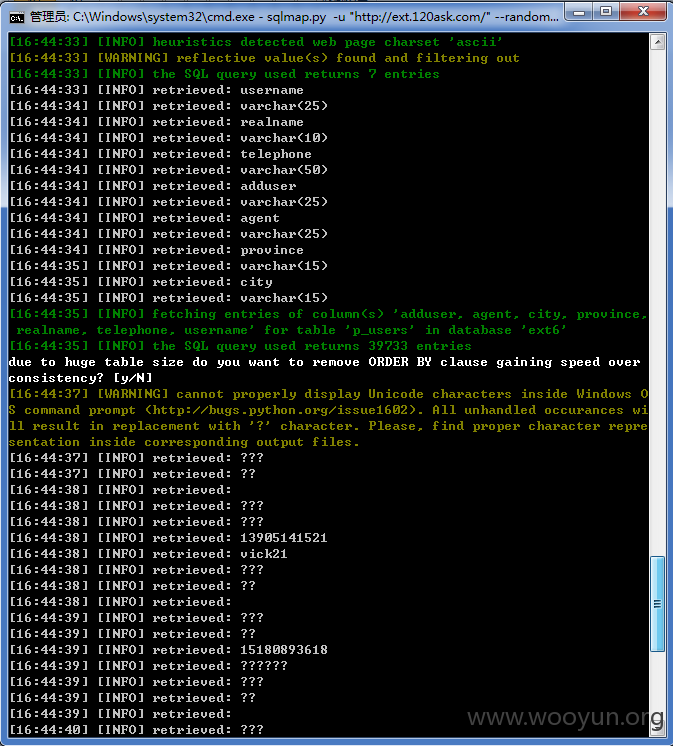The image size is (673, 746).
Task: Maximize the cmd.exe window
Action: click(605, 11)
